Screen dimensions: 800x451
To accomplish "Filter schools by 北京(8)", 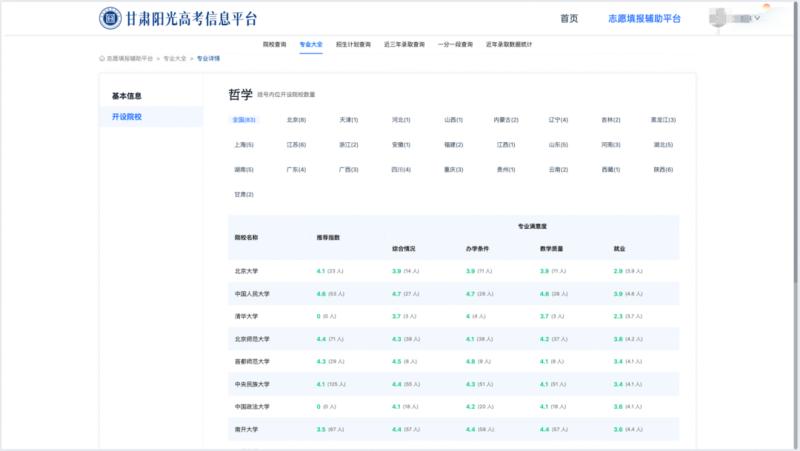I will [296, 120].
